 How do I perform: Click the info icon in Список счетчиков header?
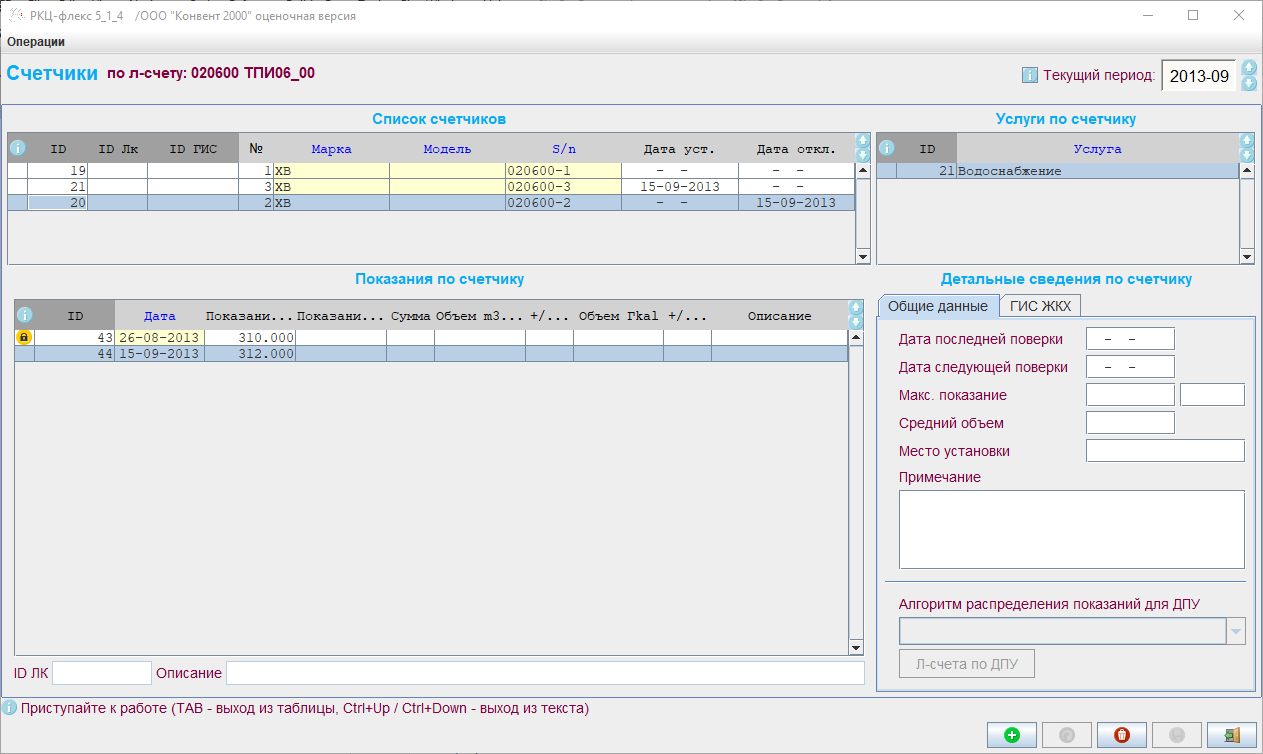coord(17,148)
